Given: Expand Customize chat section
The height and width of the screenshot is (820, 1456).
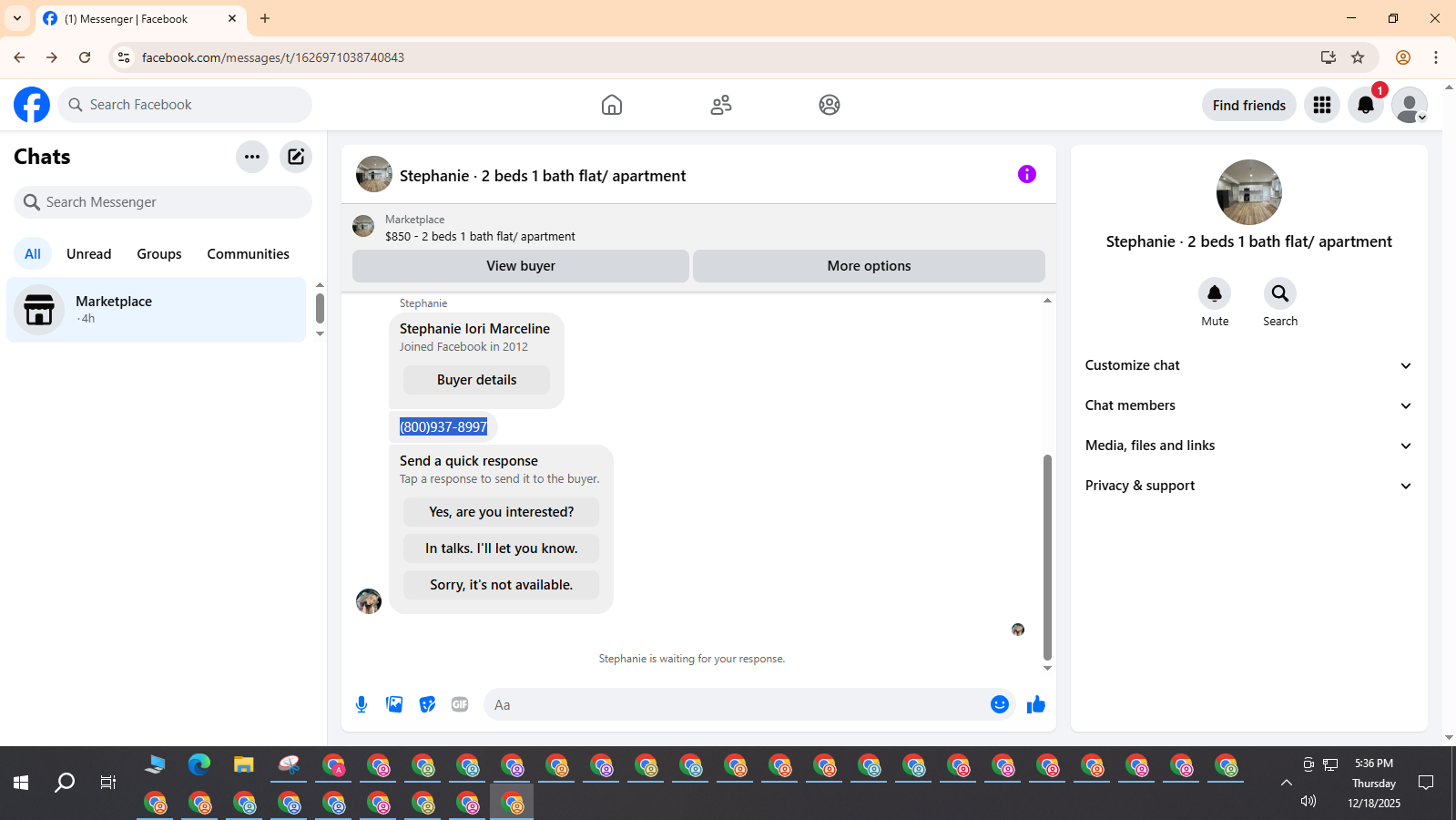Looking at the screenshot, I should coord(1249,365).
